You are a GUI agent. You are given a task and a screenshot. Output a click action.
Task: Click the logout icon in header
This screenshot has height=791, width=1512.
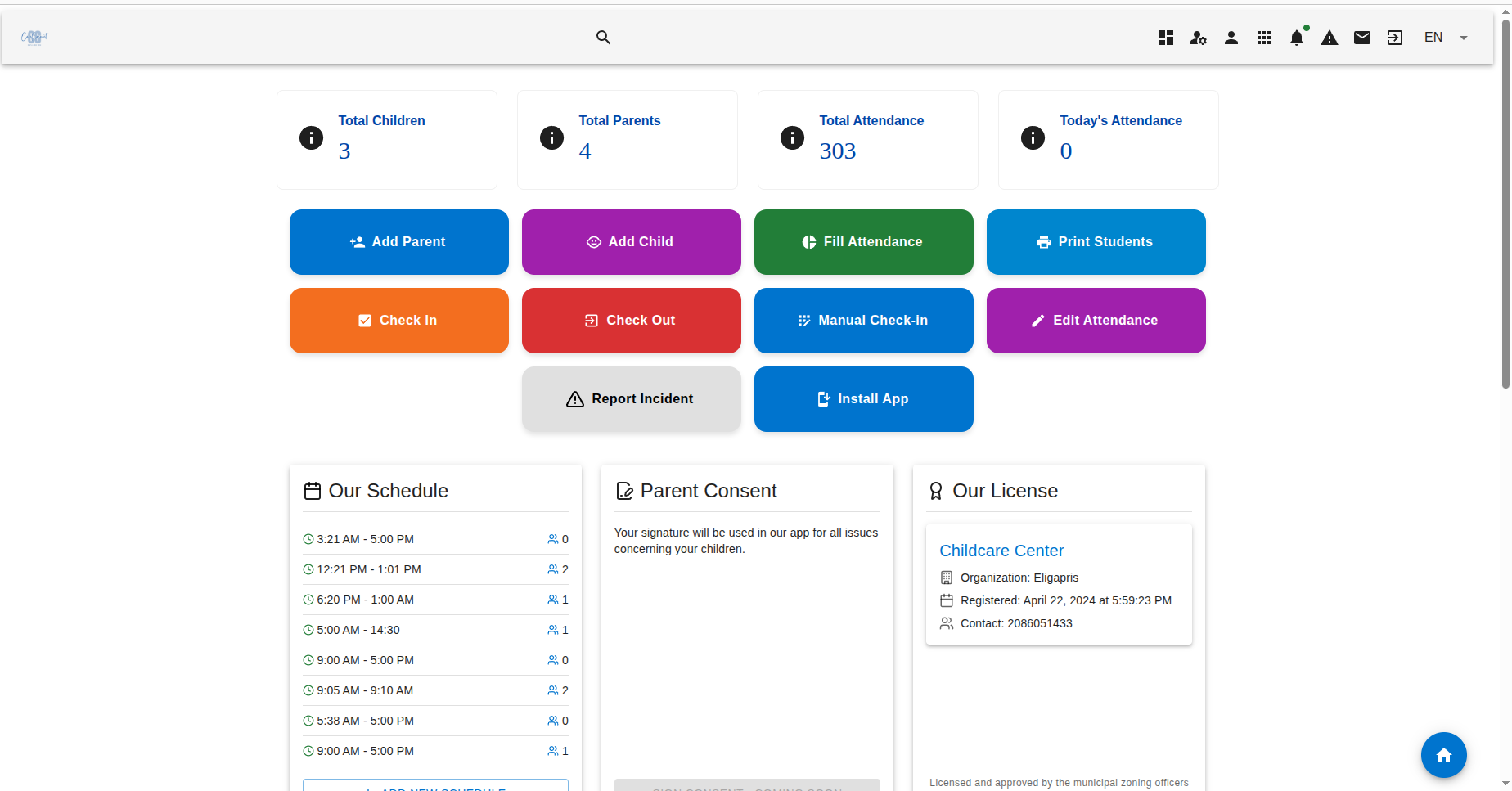point(1395,38)
